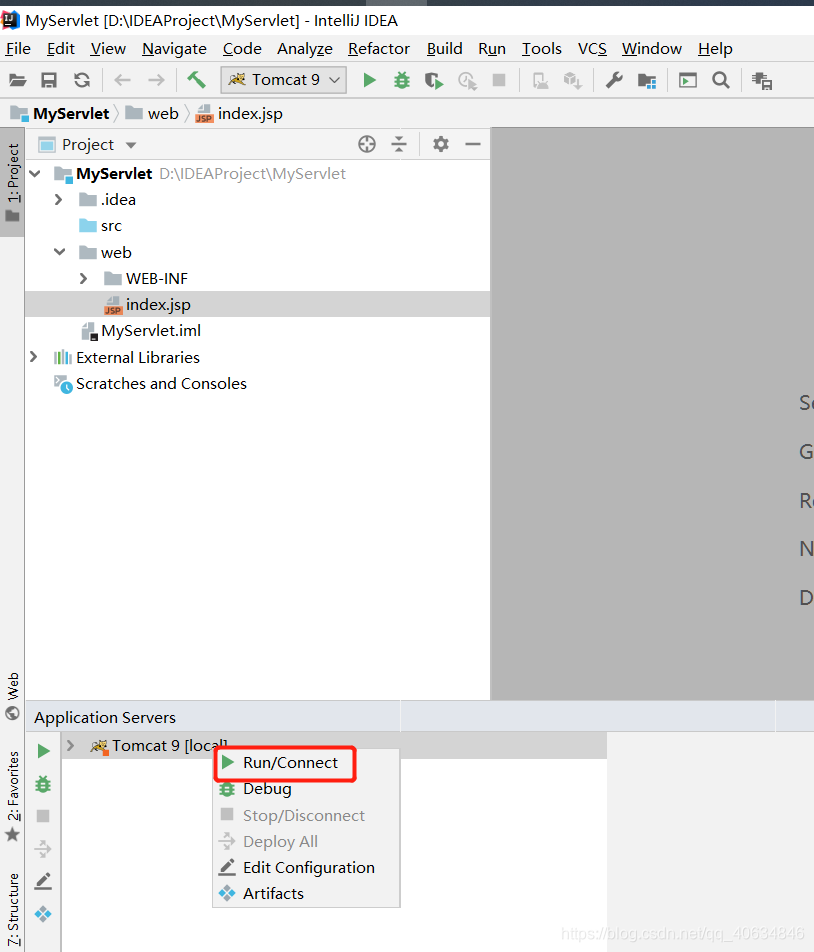814x952 pixels.
Task: Select the src folder in project tree
Action: pos(111,226)
